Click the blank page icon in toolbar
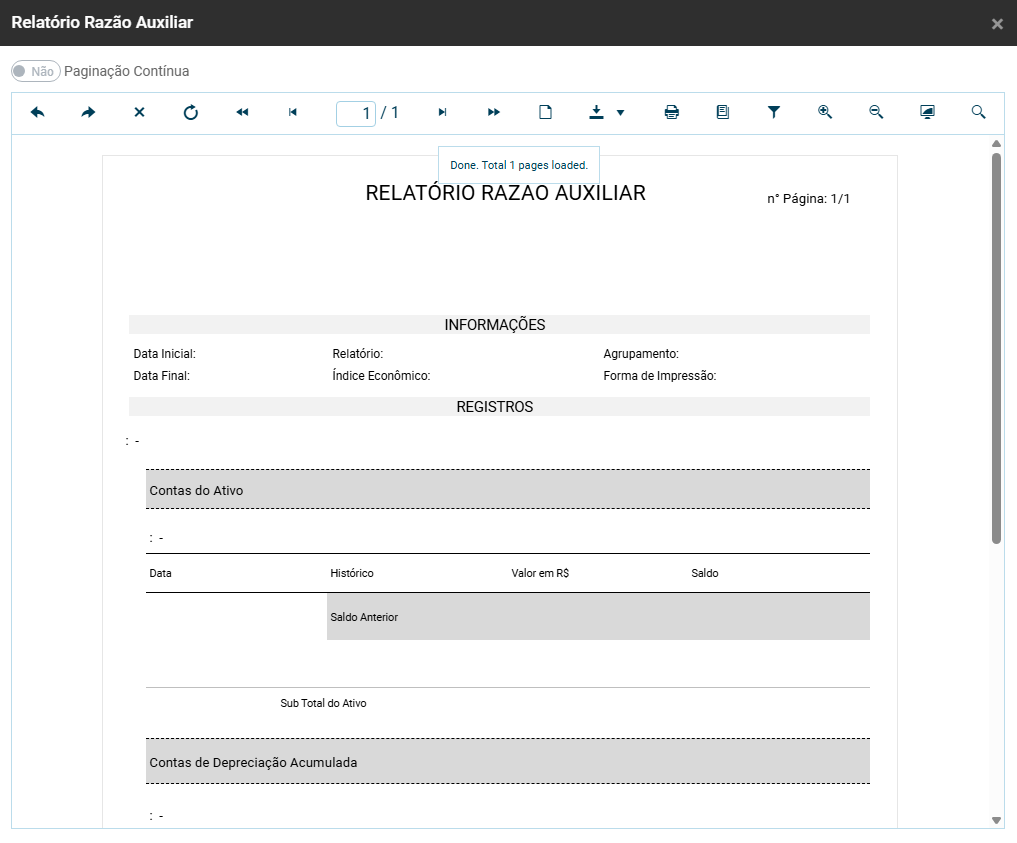The image size is (1017, 843). point(546,113)
